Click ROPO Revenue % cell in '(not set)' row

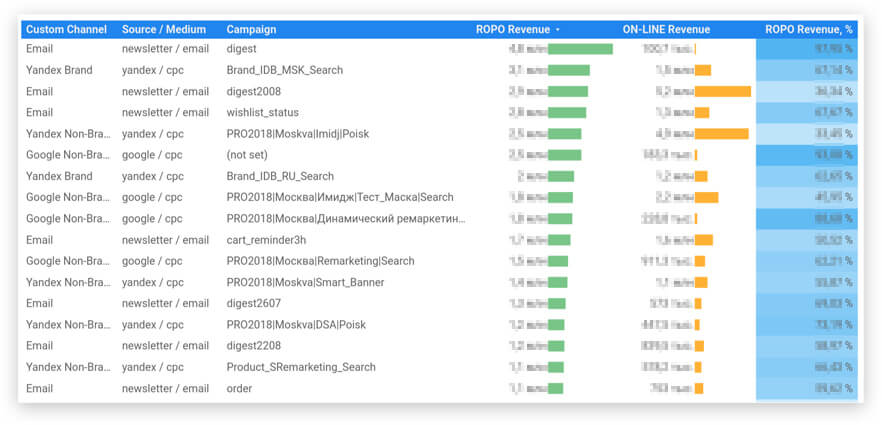coord(807,155)
